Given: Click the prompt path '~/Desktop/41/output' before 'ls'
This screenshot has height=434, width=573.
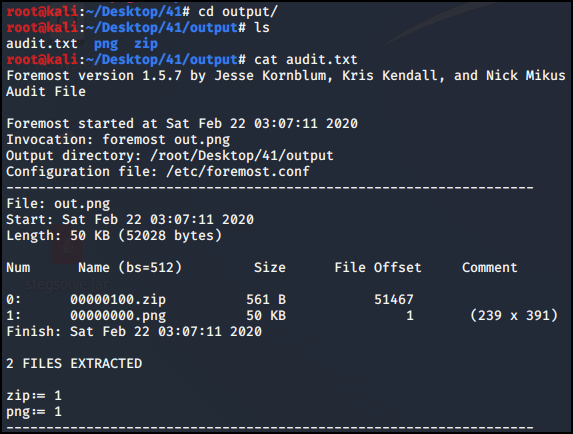Looking at the screenshot, I should click(x=162, y=28).
